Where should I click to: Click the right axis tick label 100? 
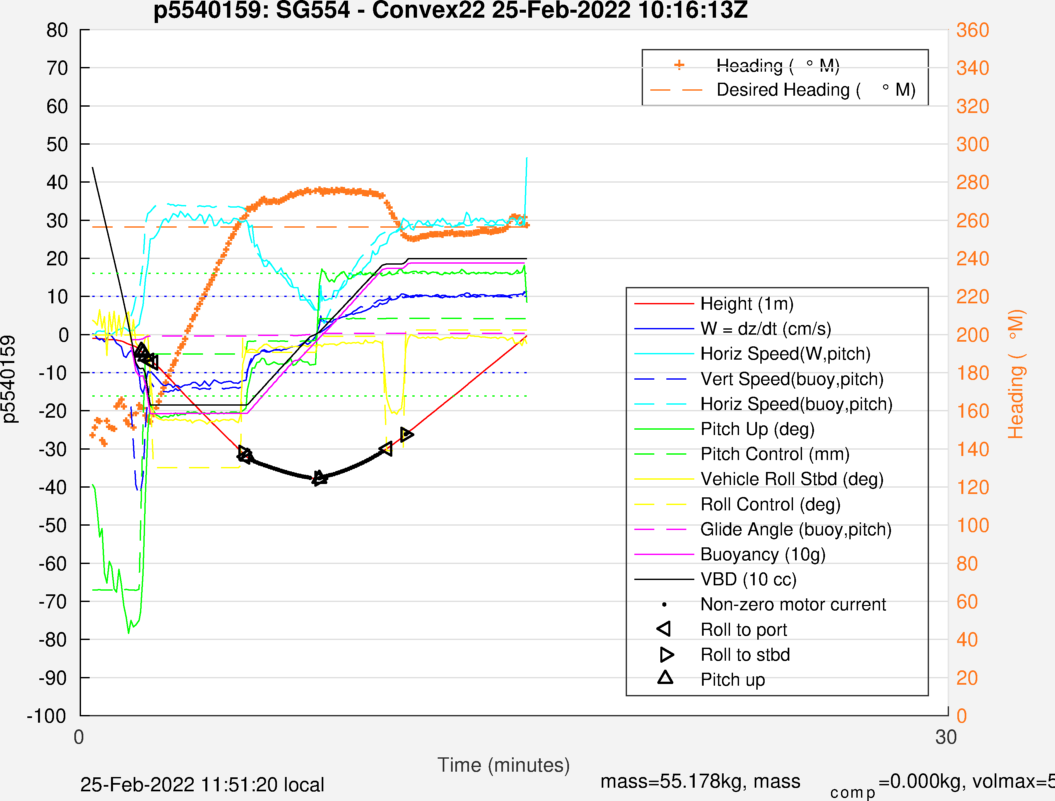point(972,525)
